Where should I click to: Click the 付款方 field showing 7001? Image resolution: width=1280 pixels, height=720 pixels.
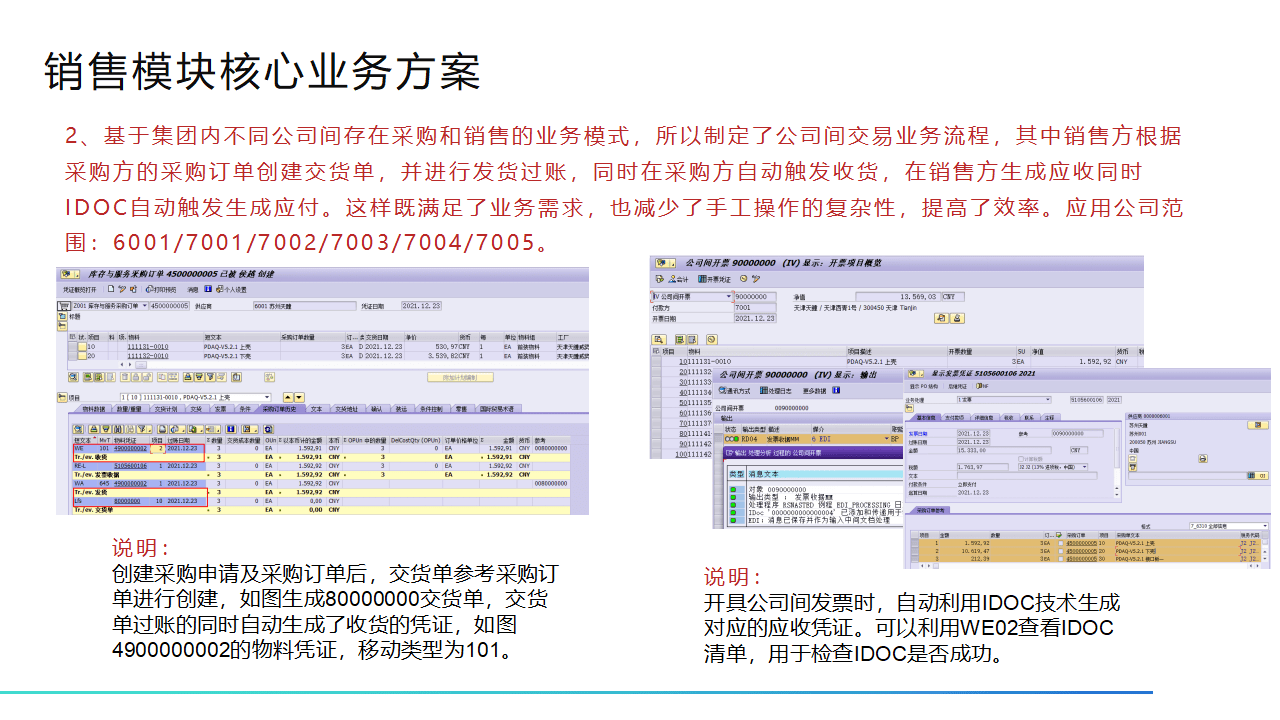[755, 308]
